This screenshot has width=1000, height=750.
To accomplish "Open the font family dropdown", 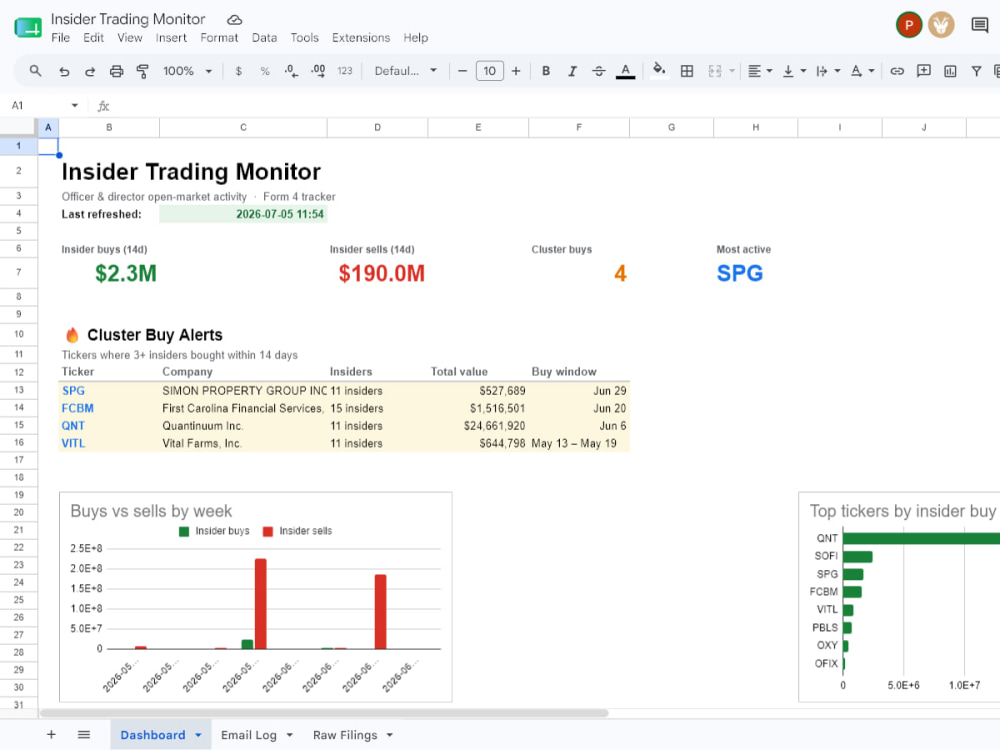I will click(406, 71).
